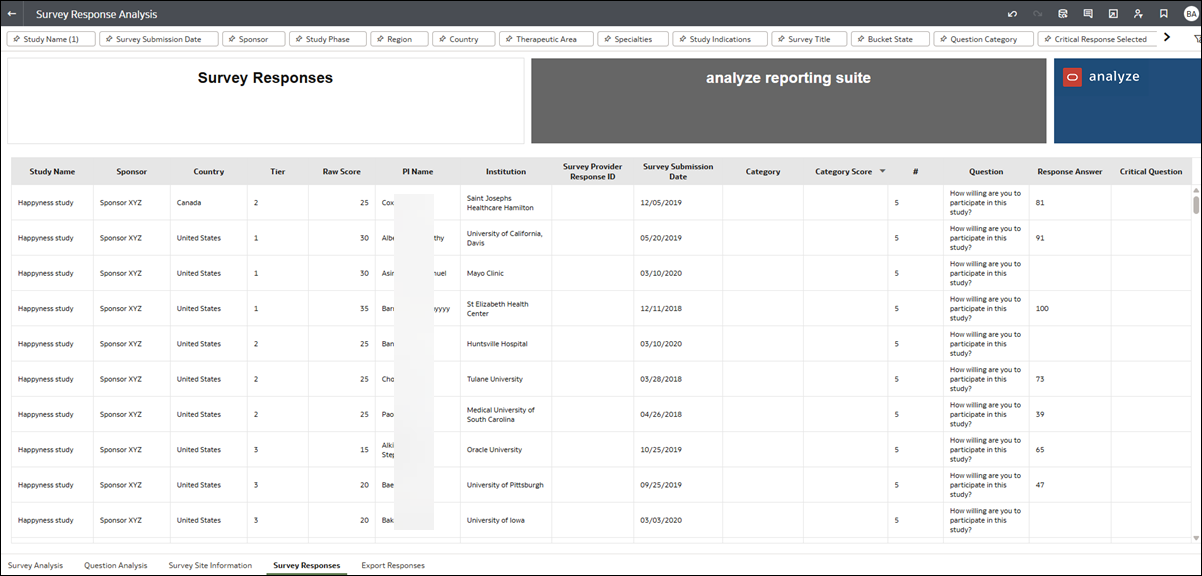Undo the last change
This screenshot has width=1202, height=576.
coord(1012,14)
